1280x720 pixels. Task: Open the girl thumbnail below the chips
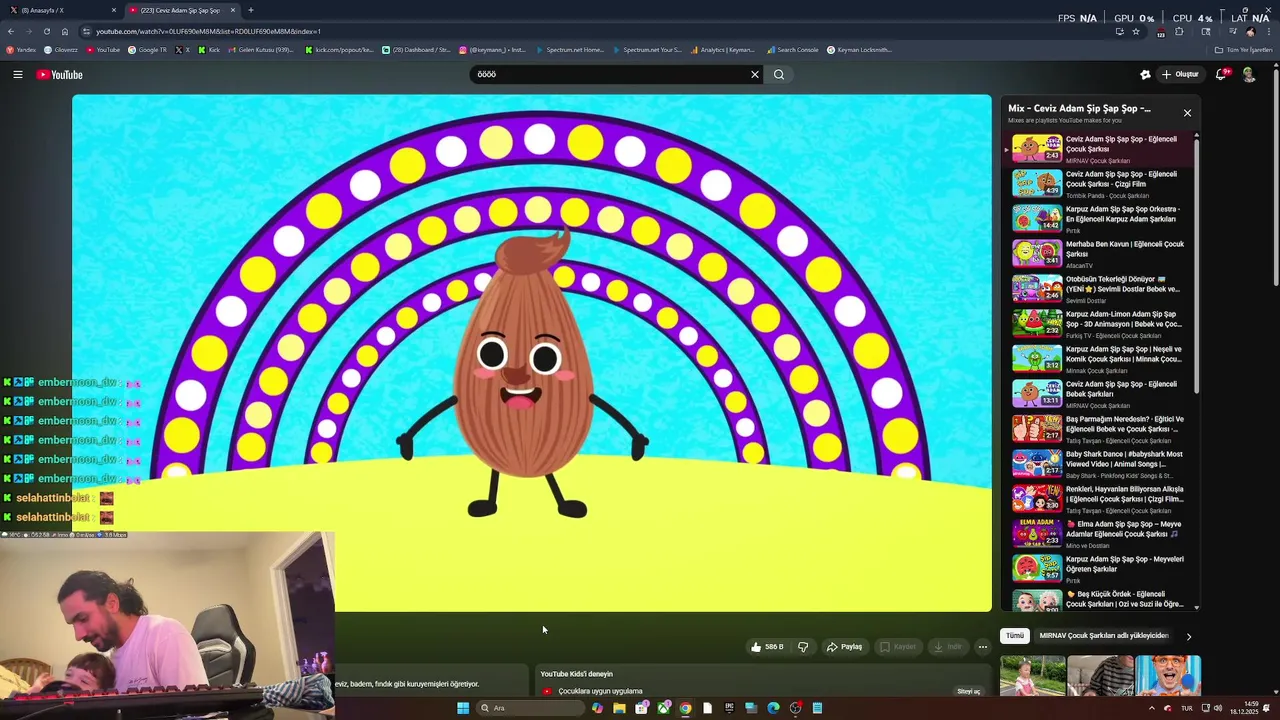pyautogui.click(x=1033, y=676)
